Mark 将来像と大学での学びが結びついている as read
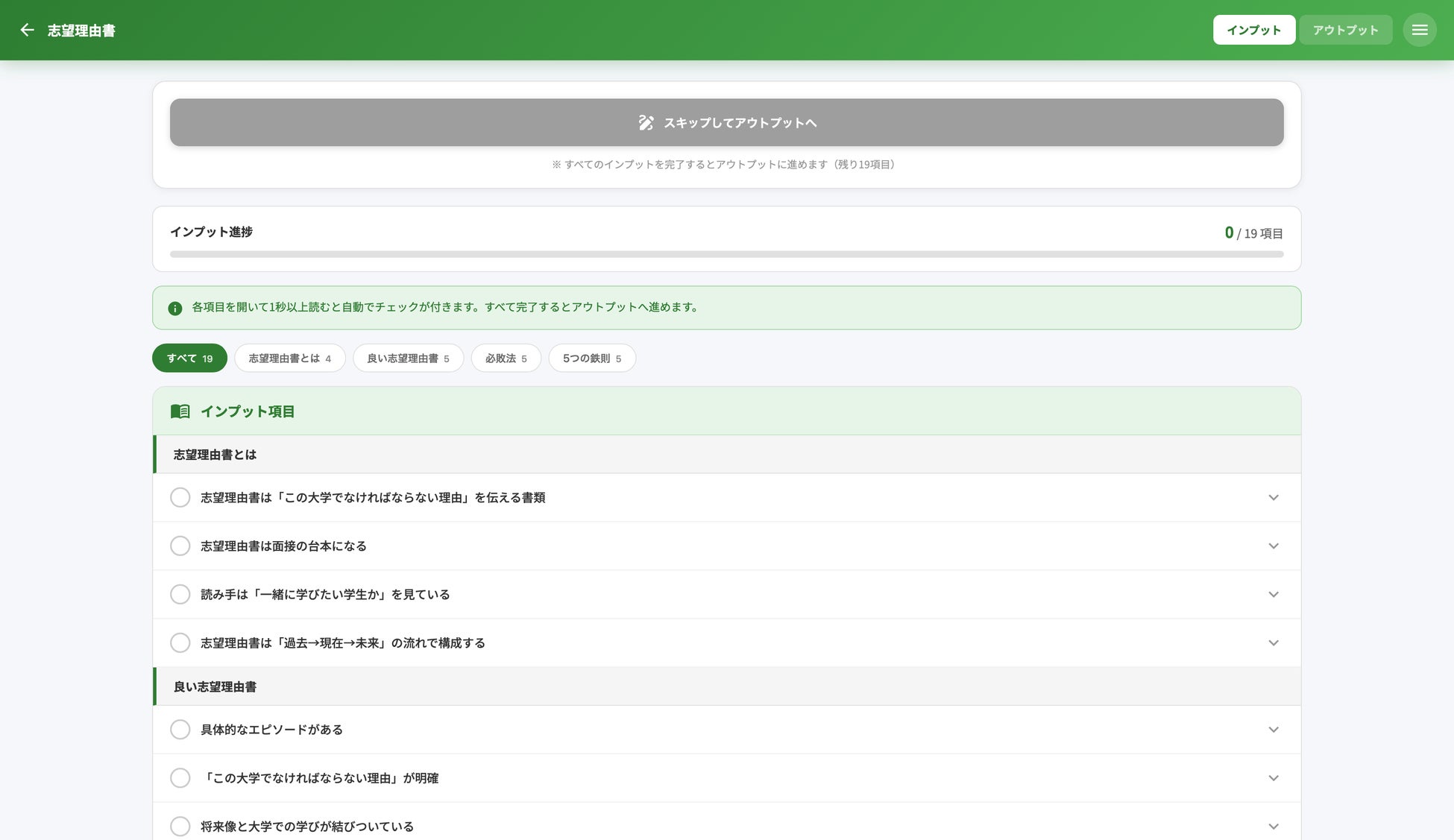1454x840 pixels. pyautogui.click(x=180, y=826)
